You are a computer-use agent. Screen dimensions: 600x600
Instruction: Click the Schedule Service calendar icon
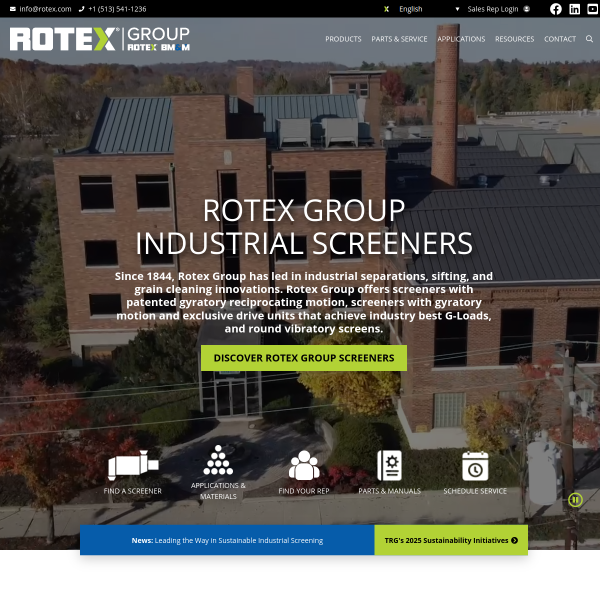click(475, 466)
